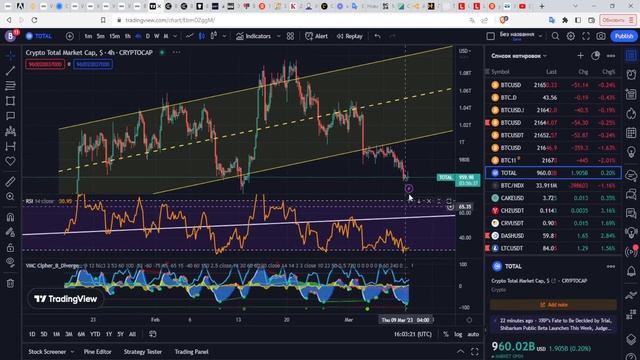This screenshot has width=640, height=360.
Task: Select the All date range
Action: (132, 334)
